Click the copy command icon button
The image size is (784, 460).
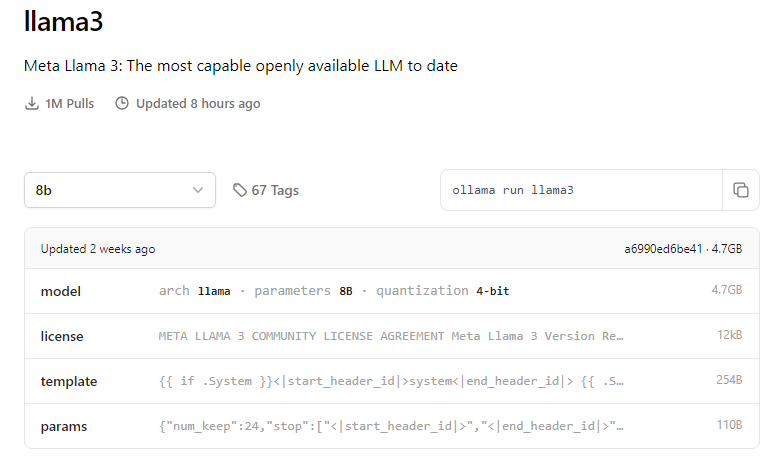[x=740, y=190]
